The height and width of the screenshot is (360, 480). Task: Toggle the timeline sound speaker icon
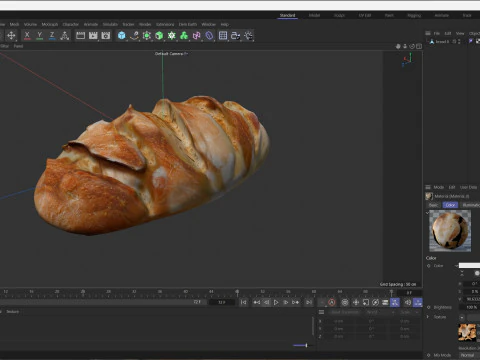coord(408,302)
